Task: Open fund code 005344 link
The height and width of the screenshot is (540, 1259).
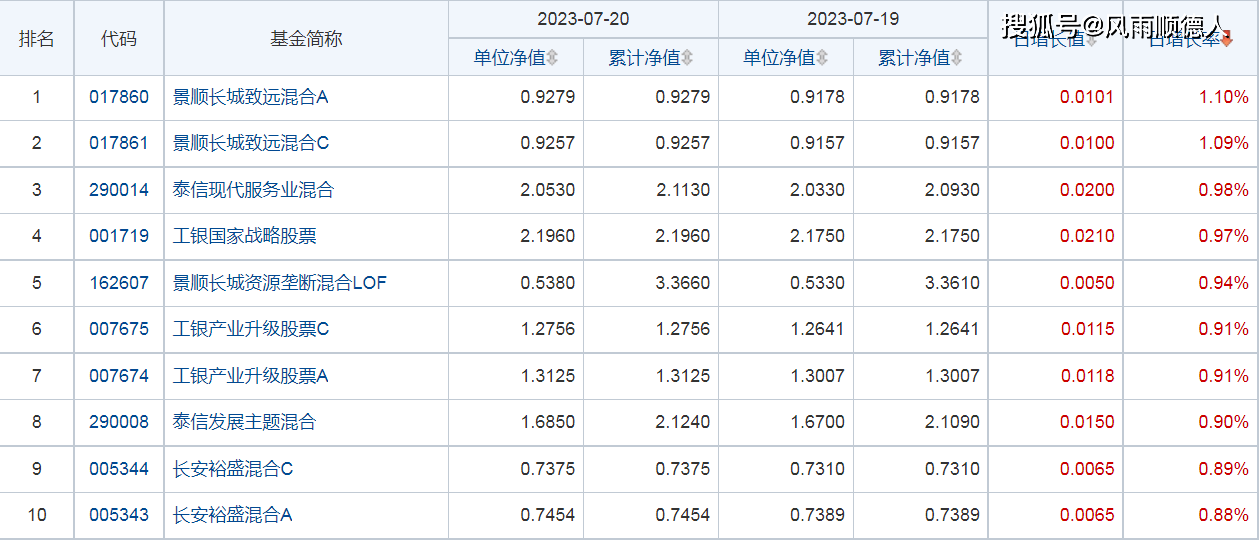Action: (x=119, y=469)
